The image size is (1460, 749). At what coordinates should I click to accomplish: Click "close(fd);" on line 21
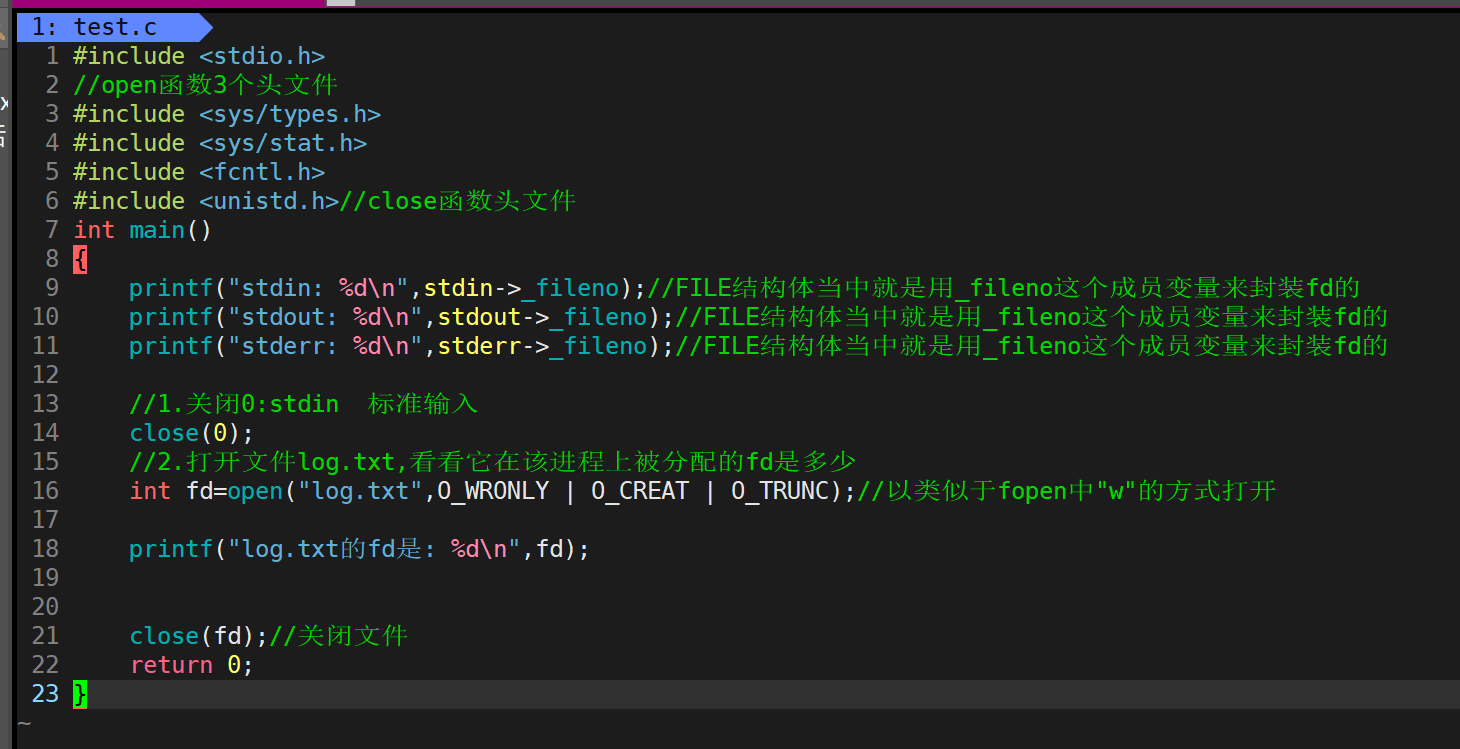coord(199,636)
